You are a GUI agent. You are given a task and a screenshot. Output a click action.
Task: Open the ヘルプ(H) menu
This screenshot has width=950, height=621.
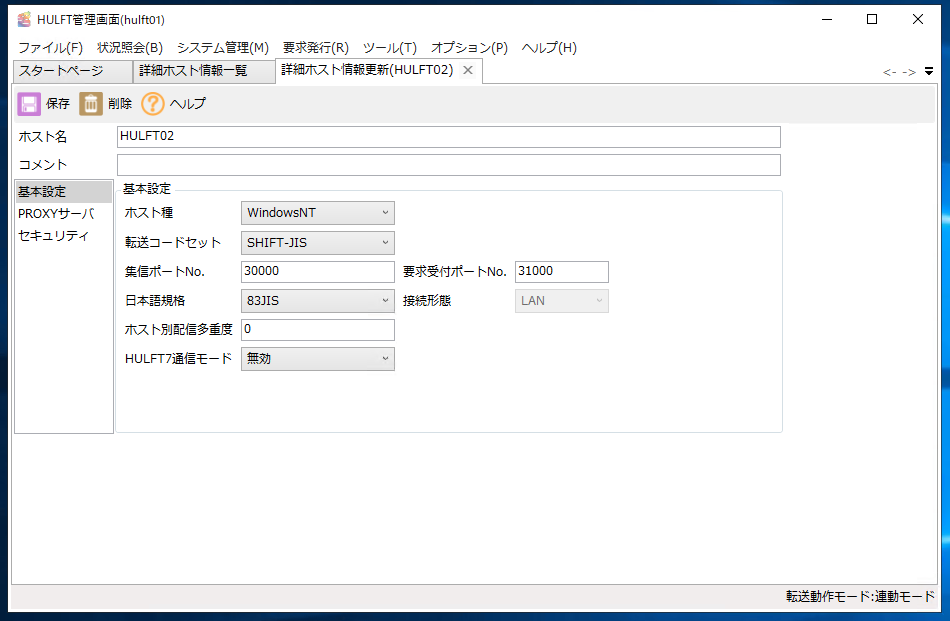pos(549,48)
